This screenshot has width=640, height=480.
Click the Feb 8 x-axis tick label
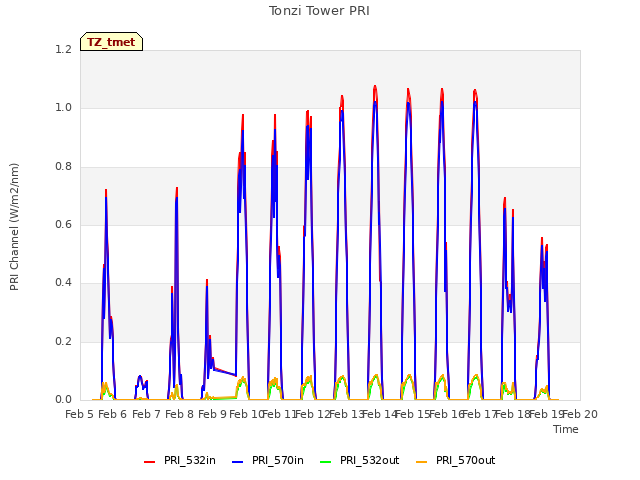point(179,414)
